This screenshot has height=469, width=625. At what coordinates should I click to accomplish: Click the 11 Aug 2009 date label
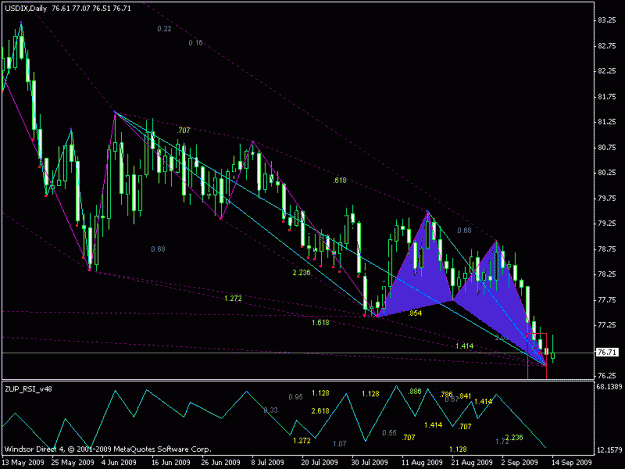(x=422, y=462)
